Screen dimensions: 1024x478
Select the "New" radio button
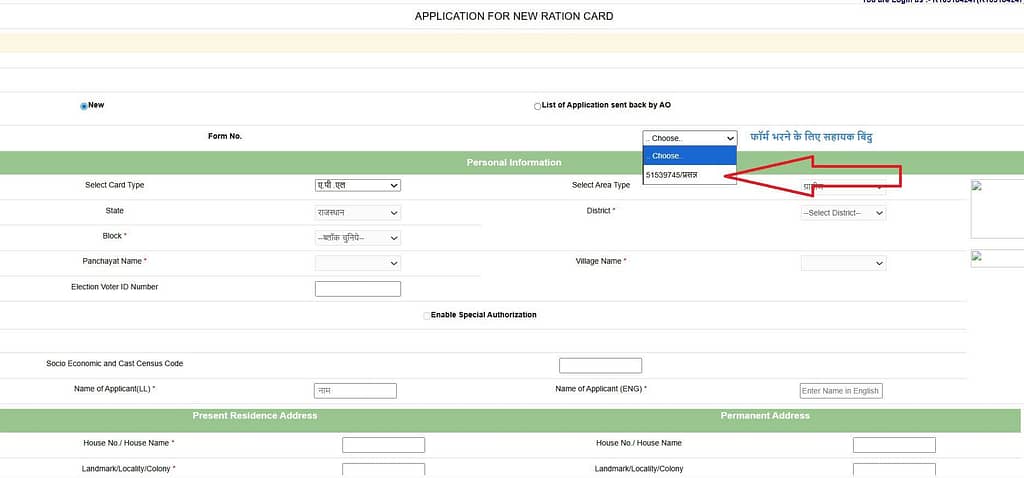84,106
